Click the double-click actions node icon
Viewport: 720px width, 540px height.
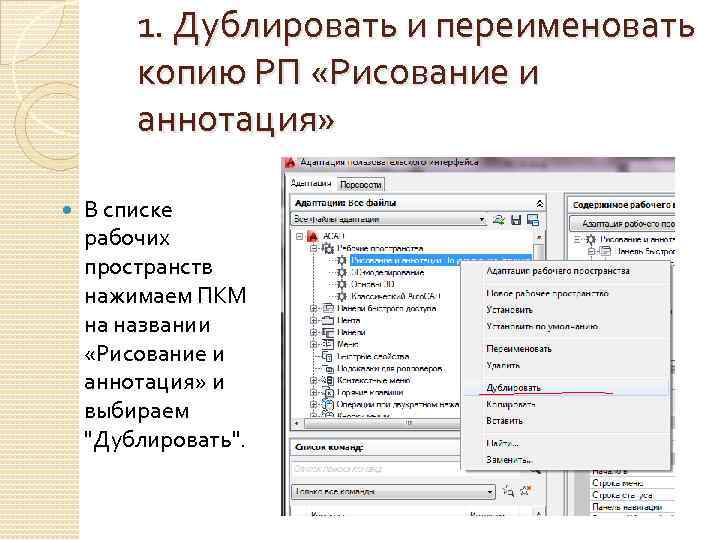click(x=327, y=404)
